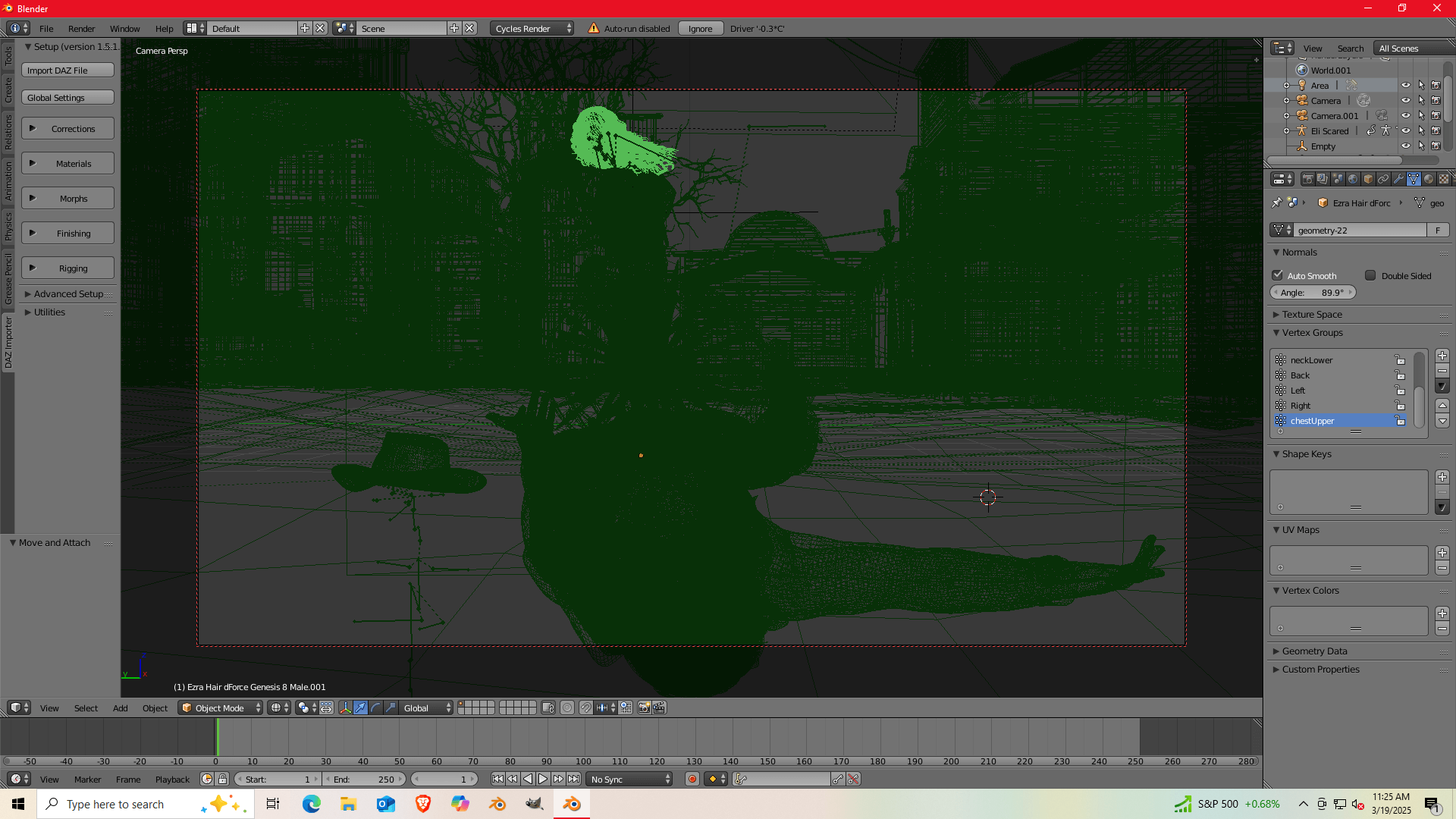Expand the Geometry Data panel
Image resolution: width=1456 pixels, height=819 pixels.
[1314, 651]
